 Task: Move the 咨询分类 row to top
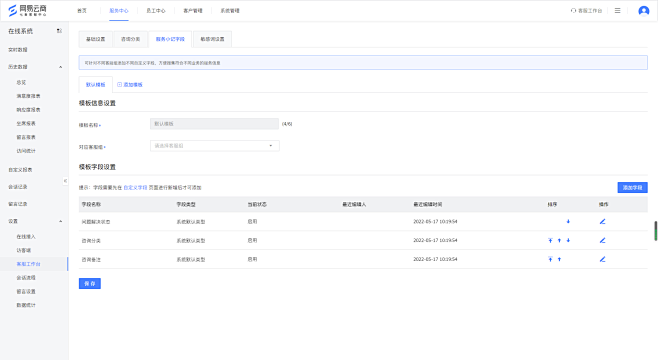[x=550, y=240]
